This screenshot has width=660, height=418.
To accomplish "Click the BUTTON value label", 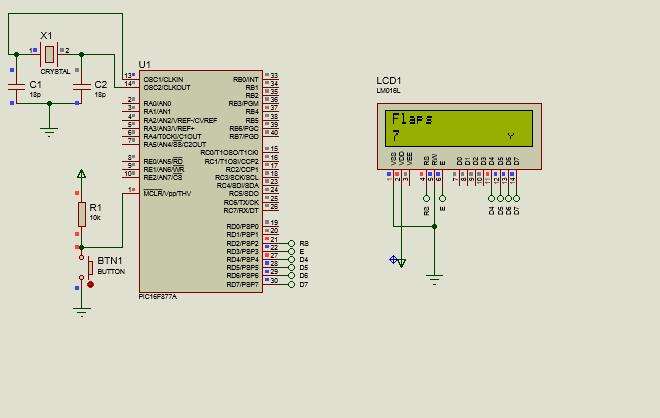I will [111, 272].
